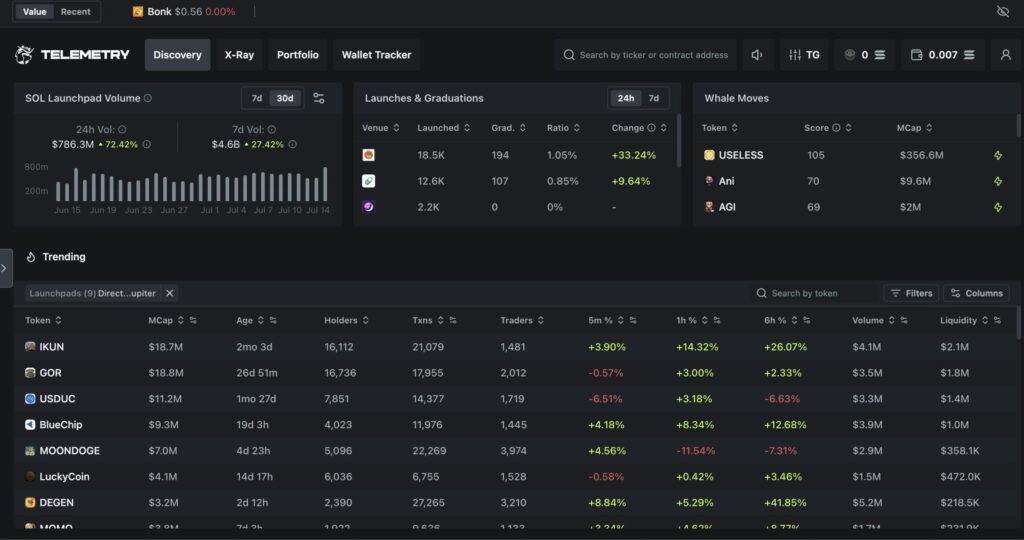Click the wallet balance 0.007 button
The height and width of the screenshot is (540, 1024).
942,55
